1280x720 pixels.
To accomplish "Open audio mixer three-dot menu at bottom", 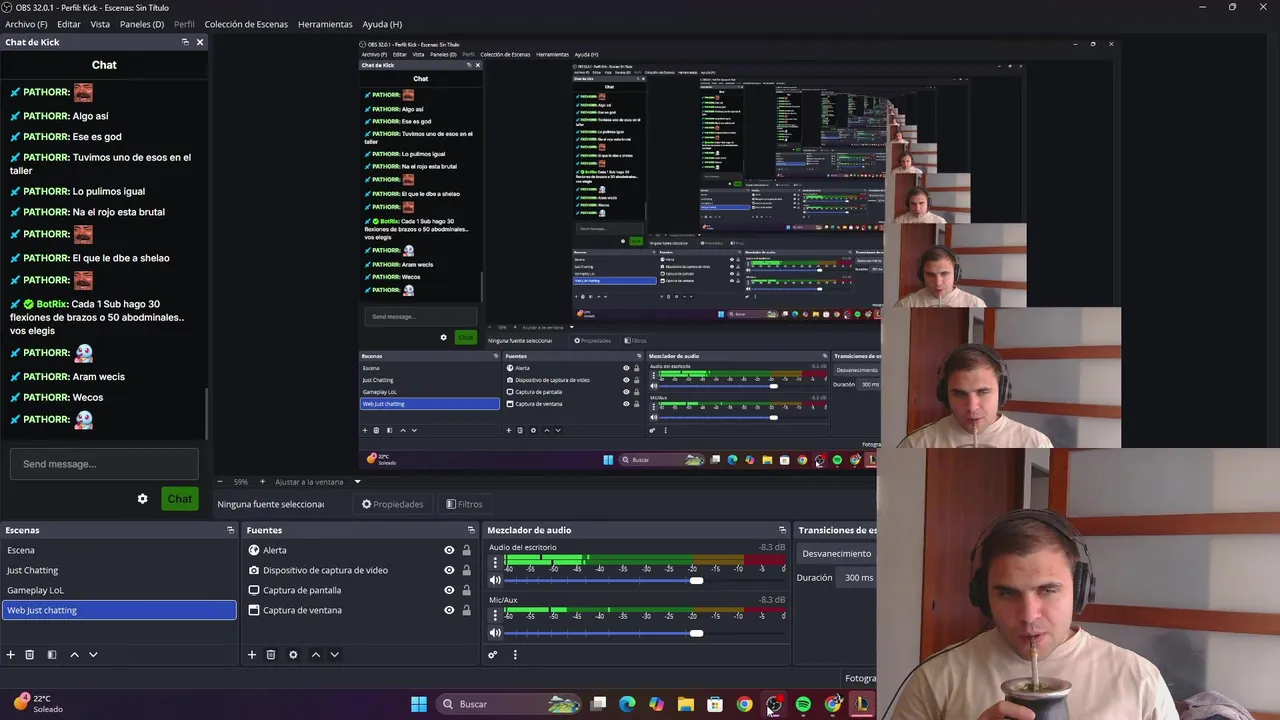I will pyautogui.click(x=515, y=655).
